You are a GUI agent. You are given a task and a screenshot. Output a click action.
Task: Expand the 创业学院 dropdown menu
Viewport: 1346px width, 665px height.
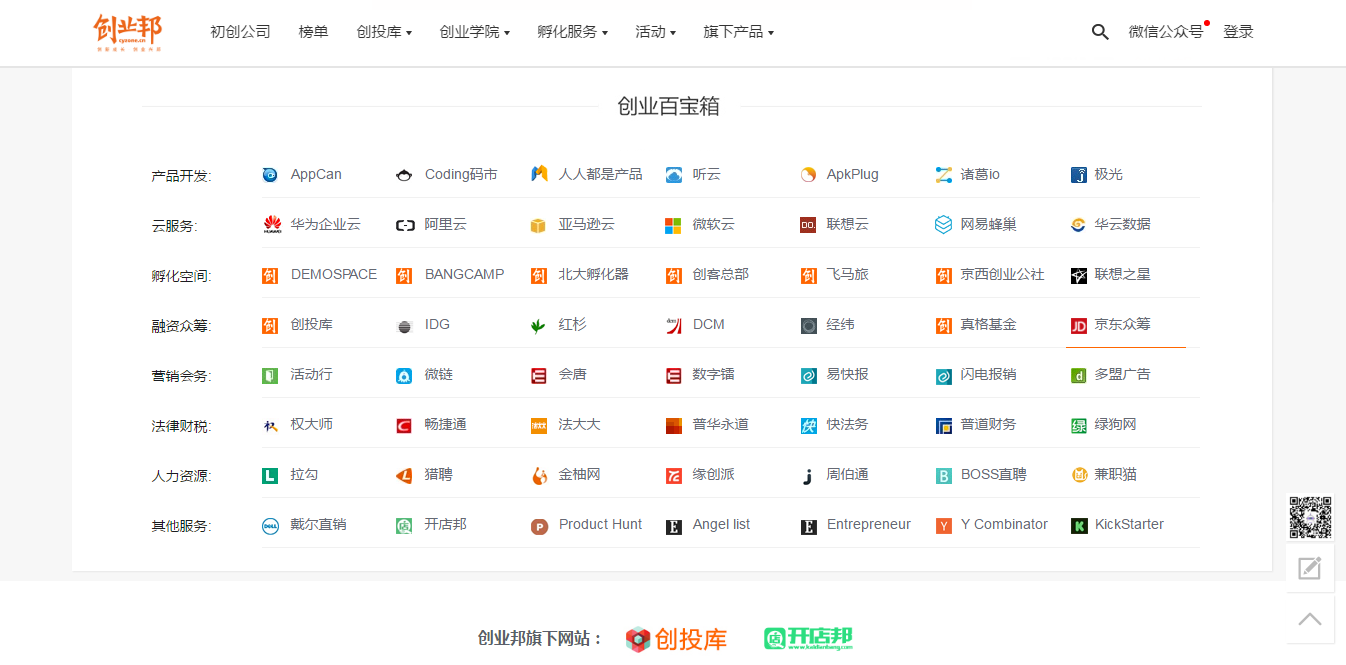(474, 32)
